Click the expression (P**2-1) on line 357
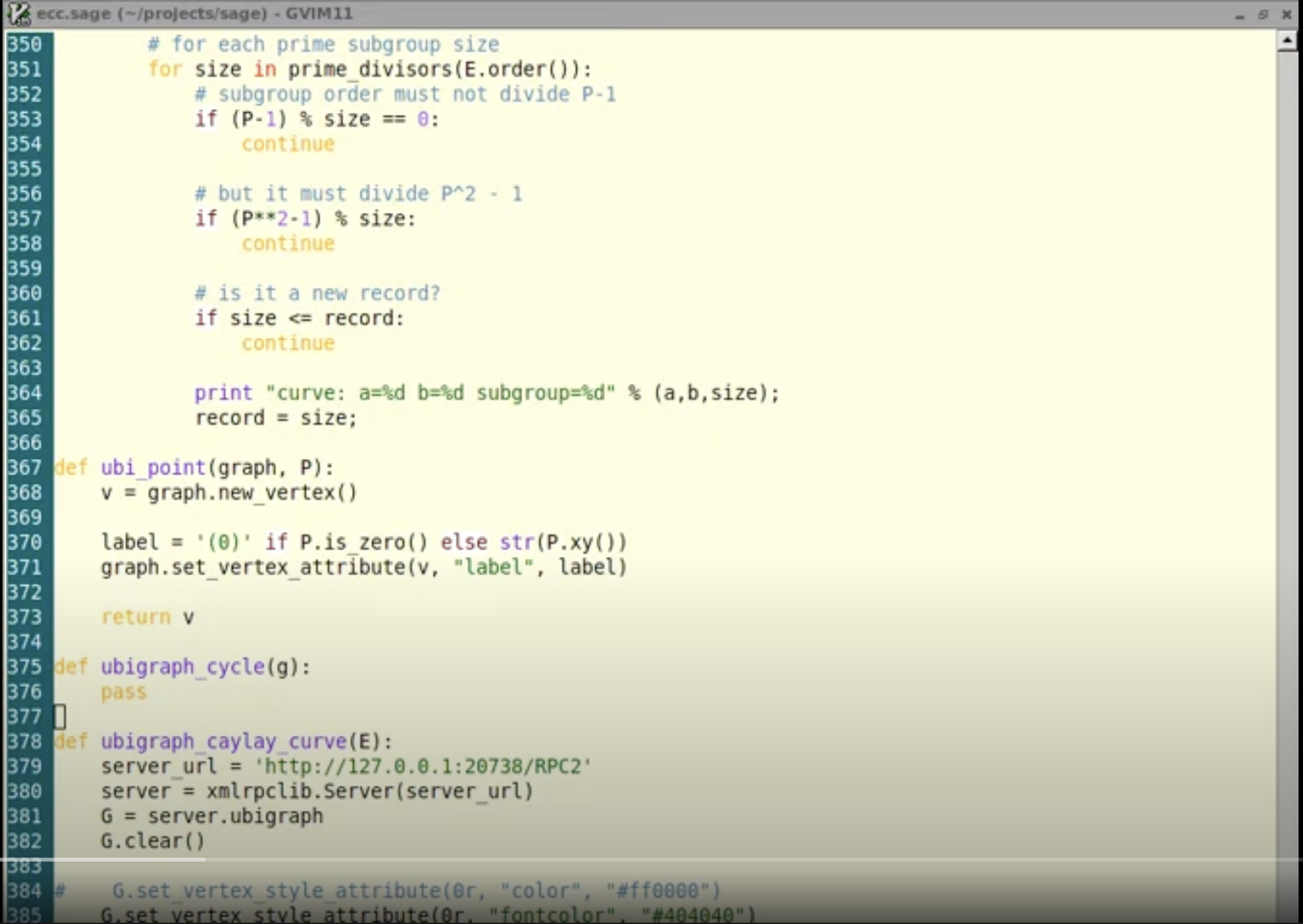The width and height of the screenshot is (1303, 924). (x=277, y=218)
